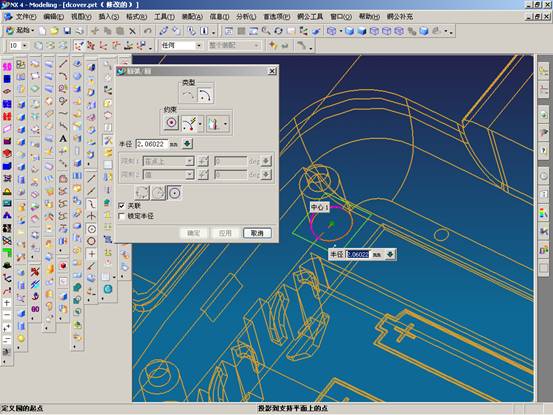553x415 pixels.
Task: Select the Line tool icon
Action: pos(63,63)
